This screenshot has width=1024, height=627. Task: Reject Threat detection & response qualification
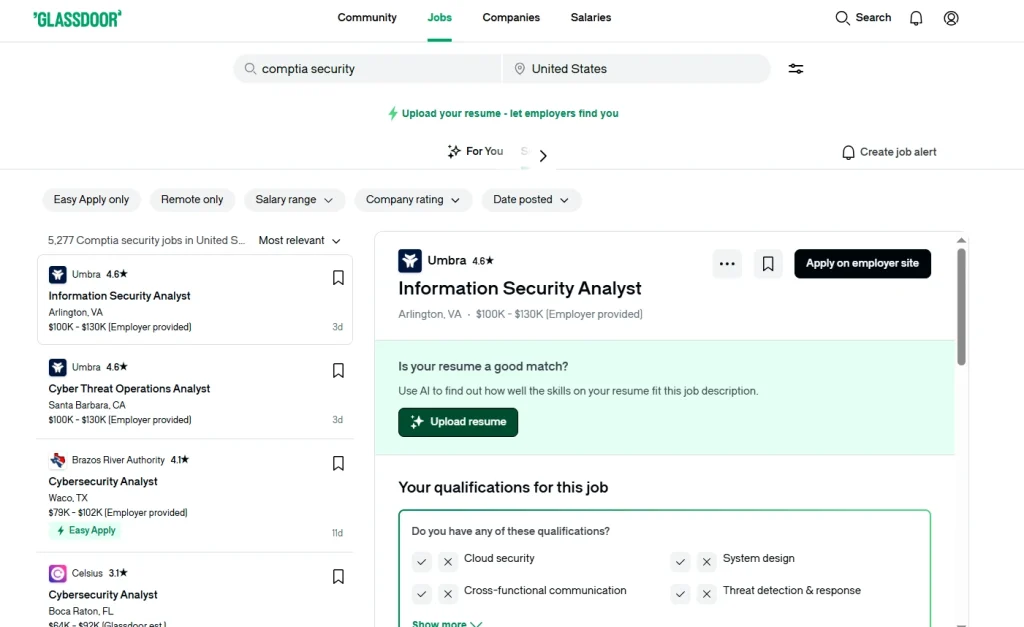pos(706,593)
